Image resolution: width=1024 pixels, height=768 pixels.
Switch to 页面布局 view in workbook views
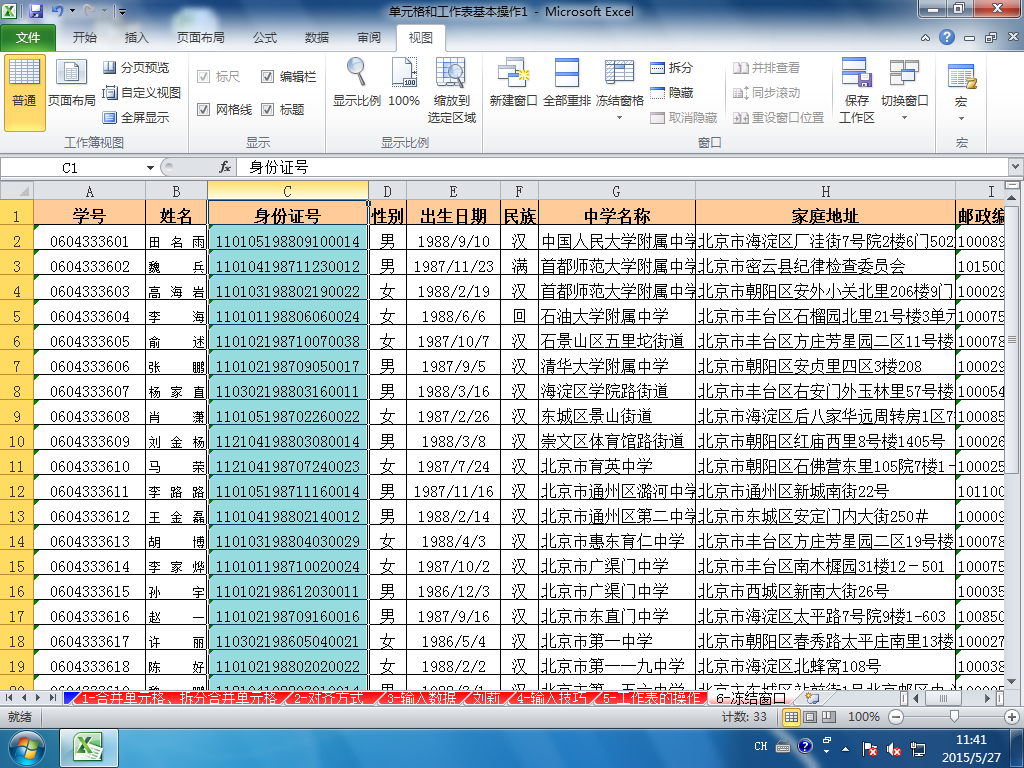[x=71, y=84]
